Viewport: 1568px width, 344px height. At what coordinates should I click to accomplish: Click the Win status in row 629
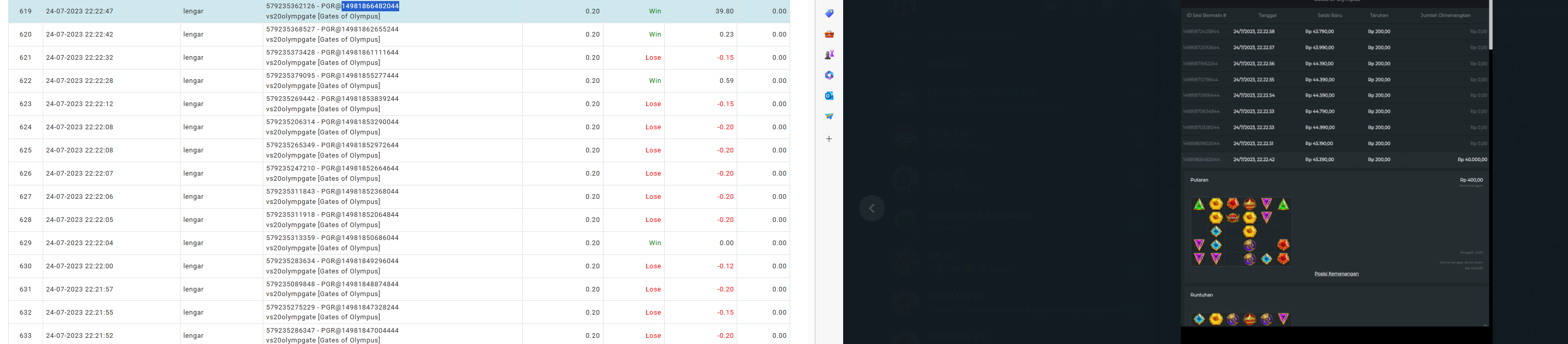click(655, 243)
